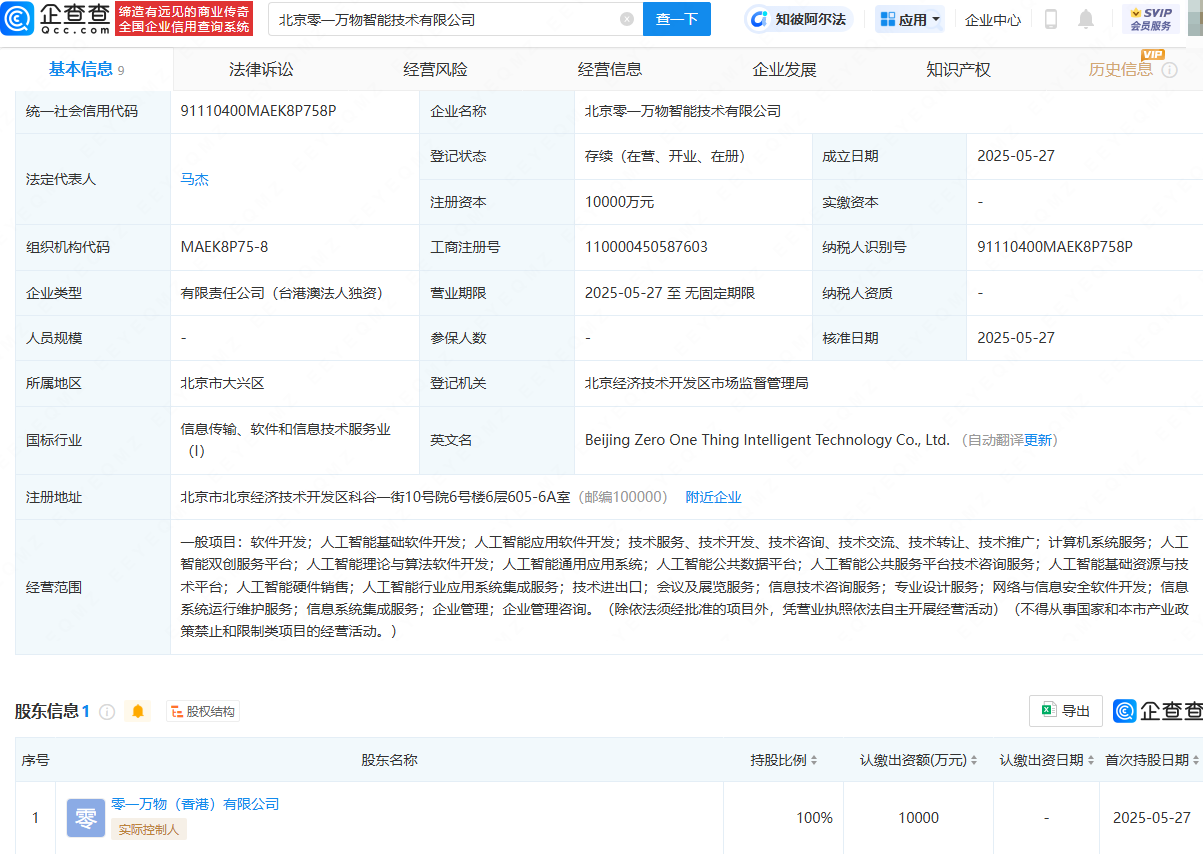Clear the search box with the X icon
The height and width of the screenshot is (854, 1203).
(627, 19)
